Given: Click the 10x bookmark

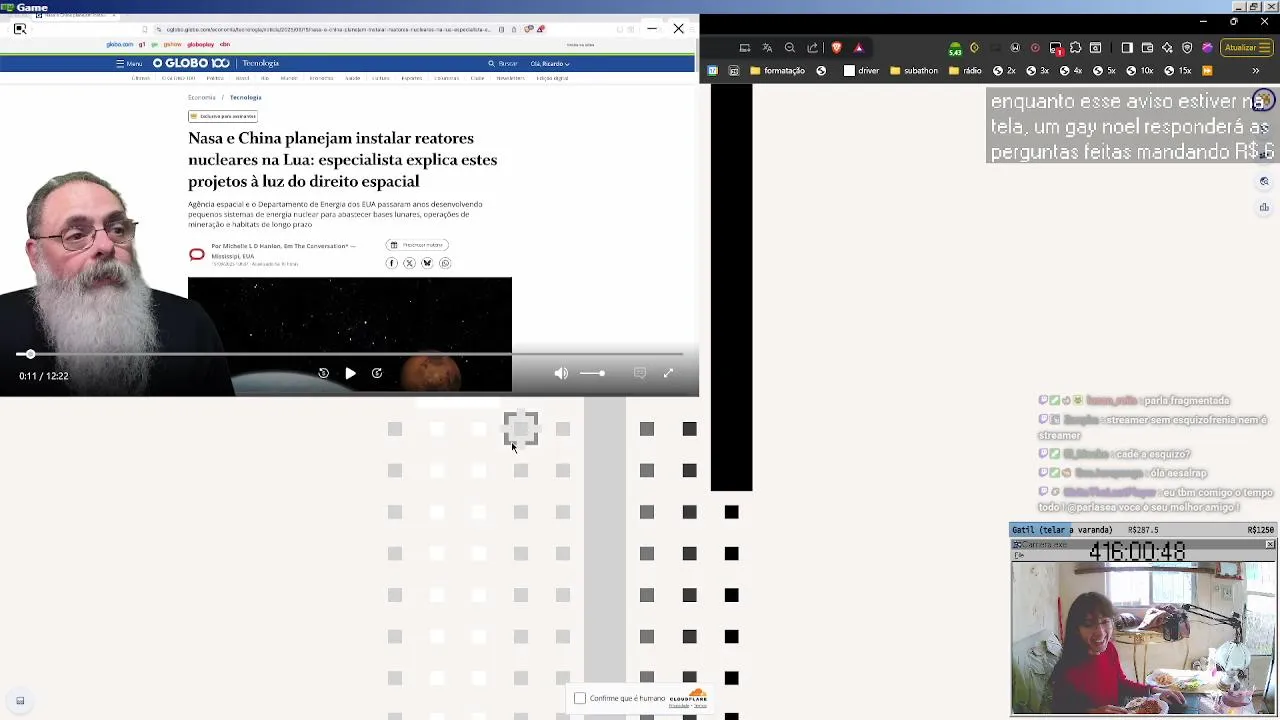Looking at the screenshot, I should tap(1139, 71).
